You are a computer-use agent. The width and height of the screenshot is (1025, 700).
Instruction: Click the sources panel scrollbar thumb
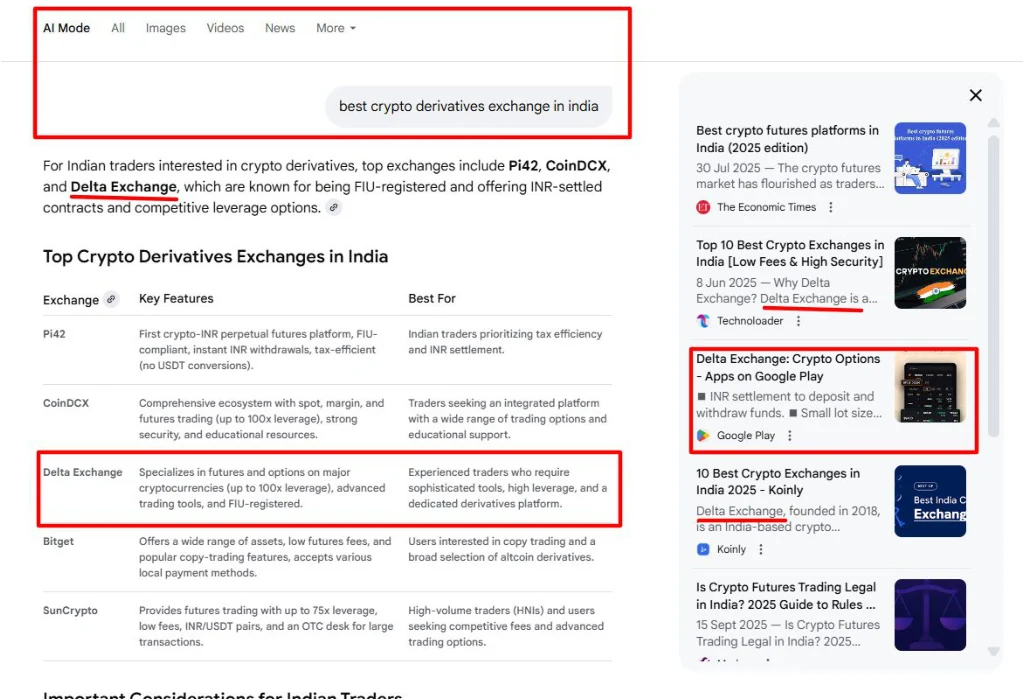[994, 286]
